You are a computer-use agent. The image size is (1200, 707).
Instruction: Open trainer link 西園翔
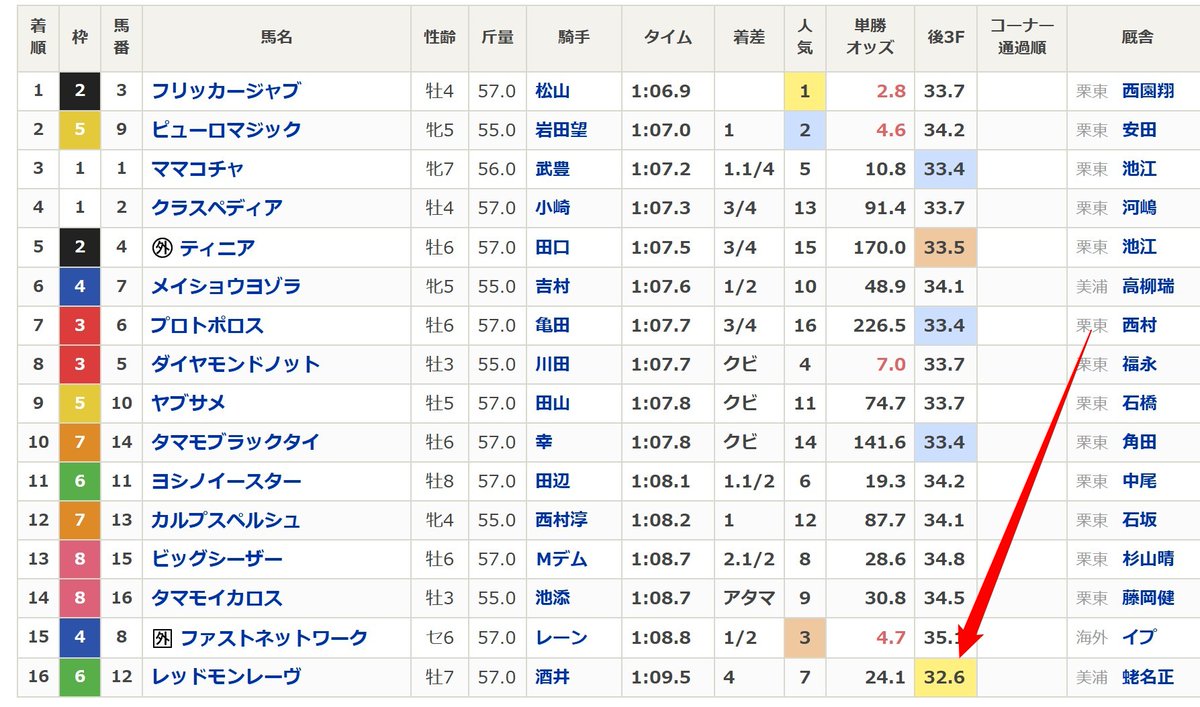click(1148, 91)
